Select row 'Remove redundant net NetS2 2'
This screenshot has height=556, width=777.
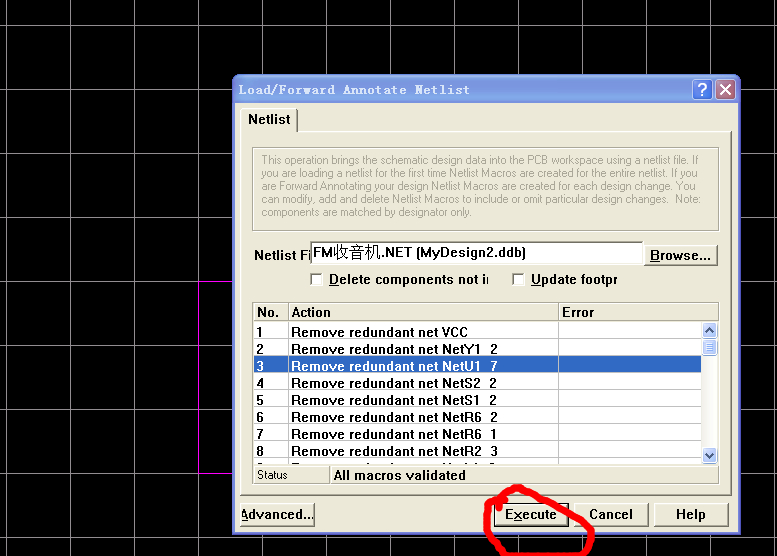477,383
